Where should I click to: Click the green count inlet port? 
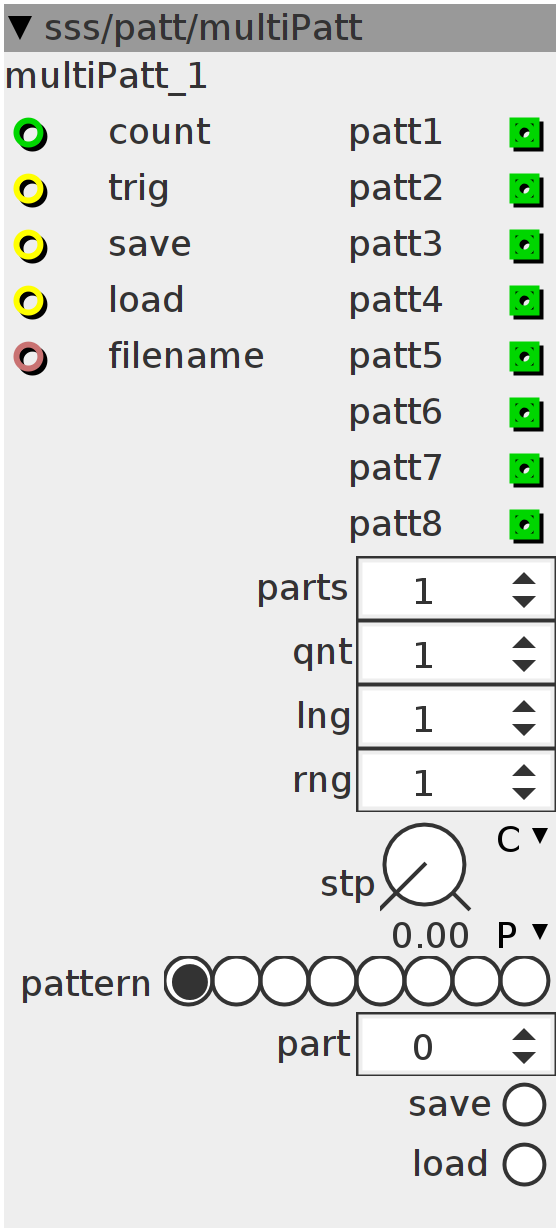pos(30,133)
